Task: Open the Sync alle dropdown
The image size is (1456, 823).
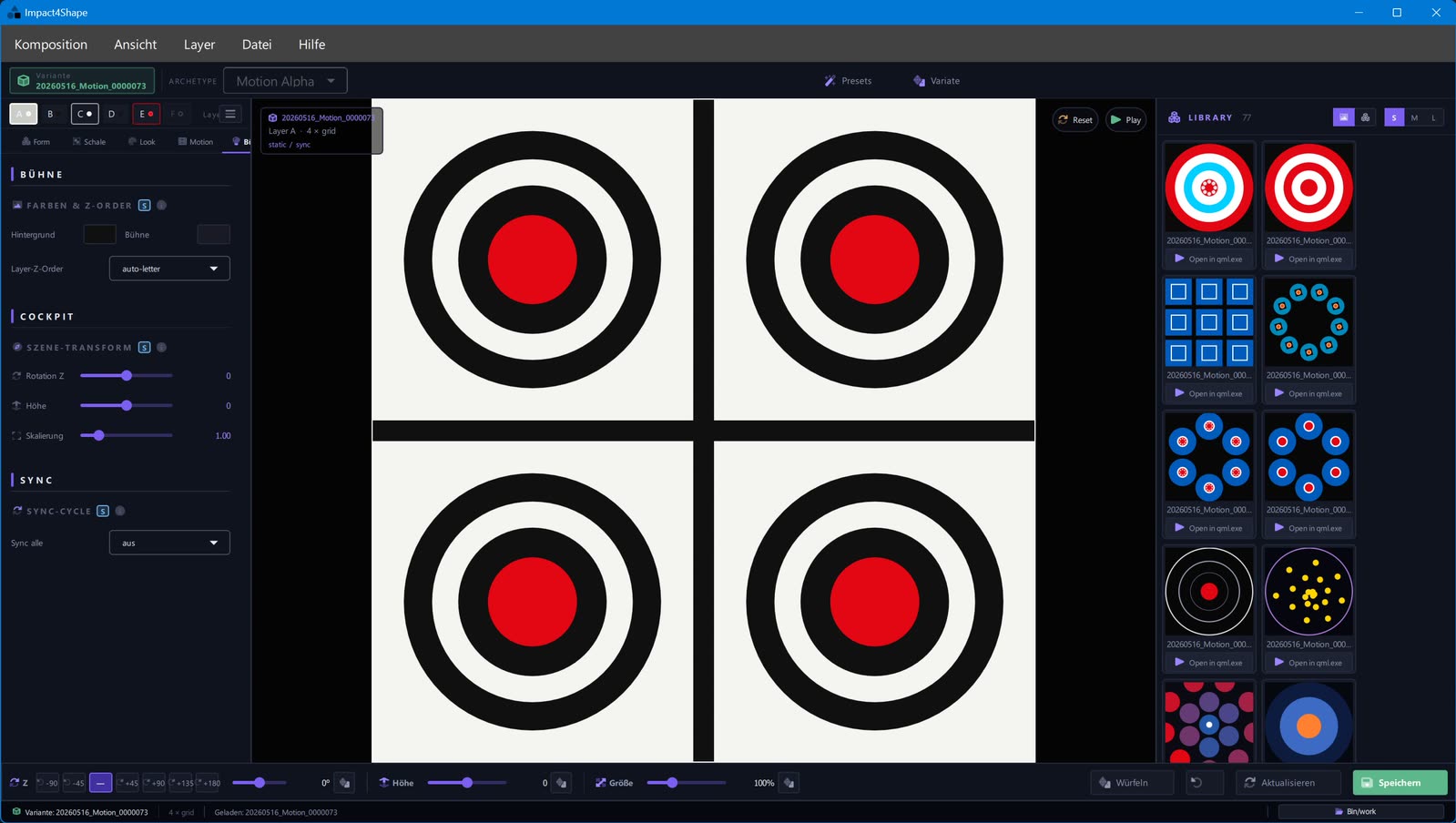Action: point(169,544)
